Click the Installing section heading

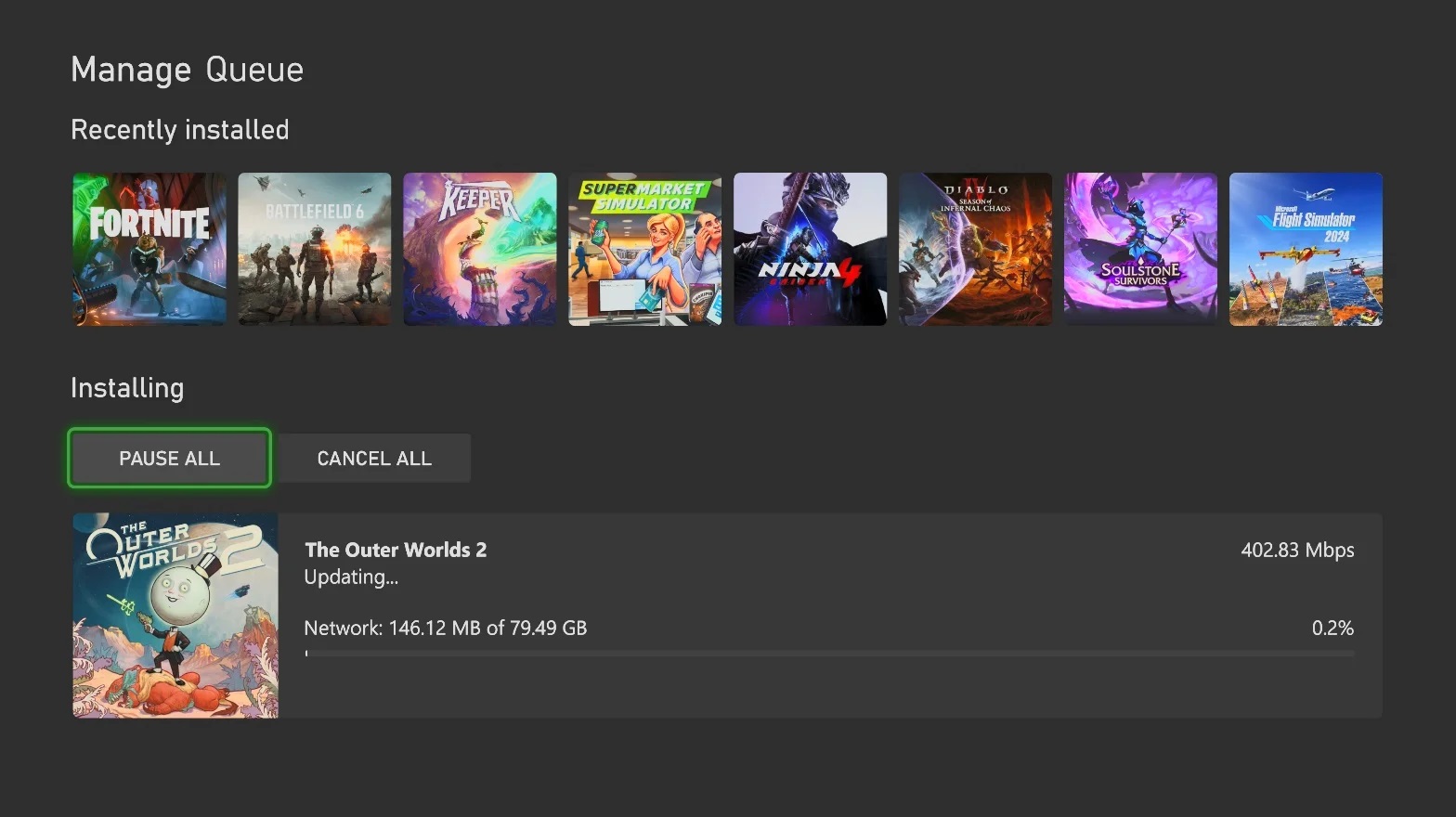pyautogui.click(x=127, y=388)
